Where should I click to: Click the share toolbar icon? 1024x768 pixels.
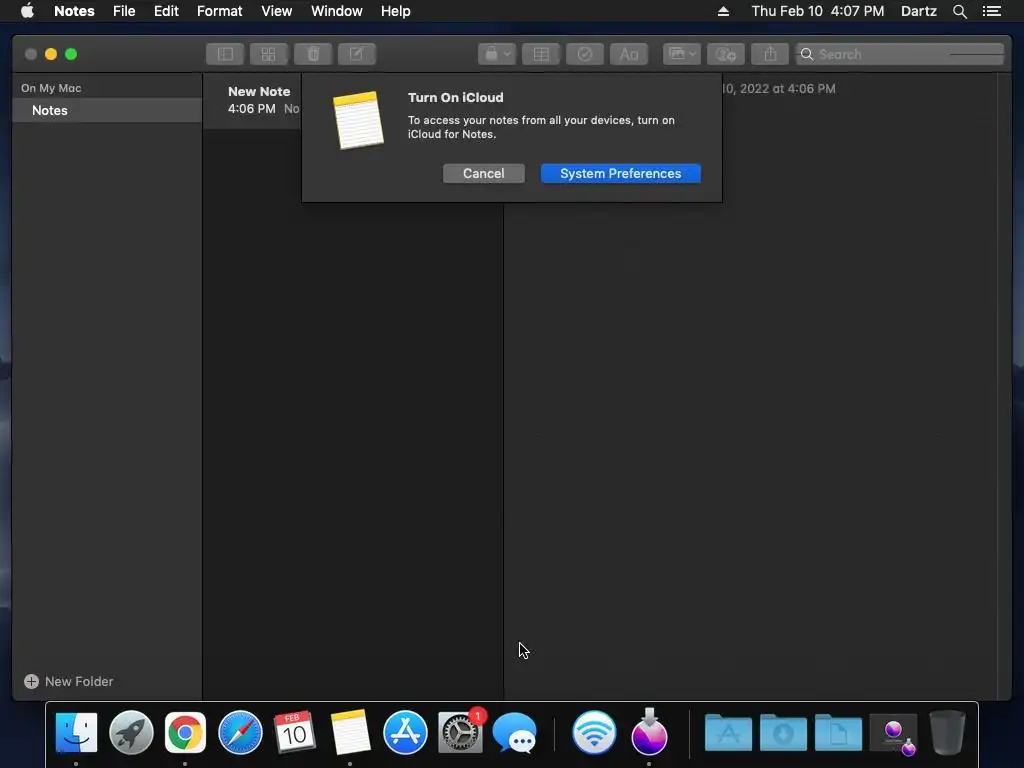[x=770, y=54]
